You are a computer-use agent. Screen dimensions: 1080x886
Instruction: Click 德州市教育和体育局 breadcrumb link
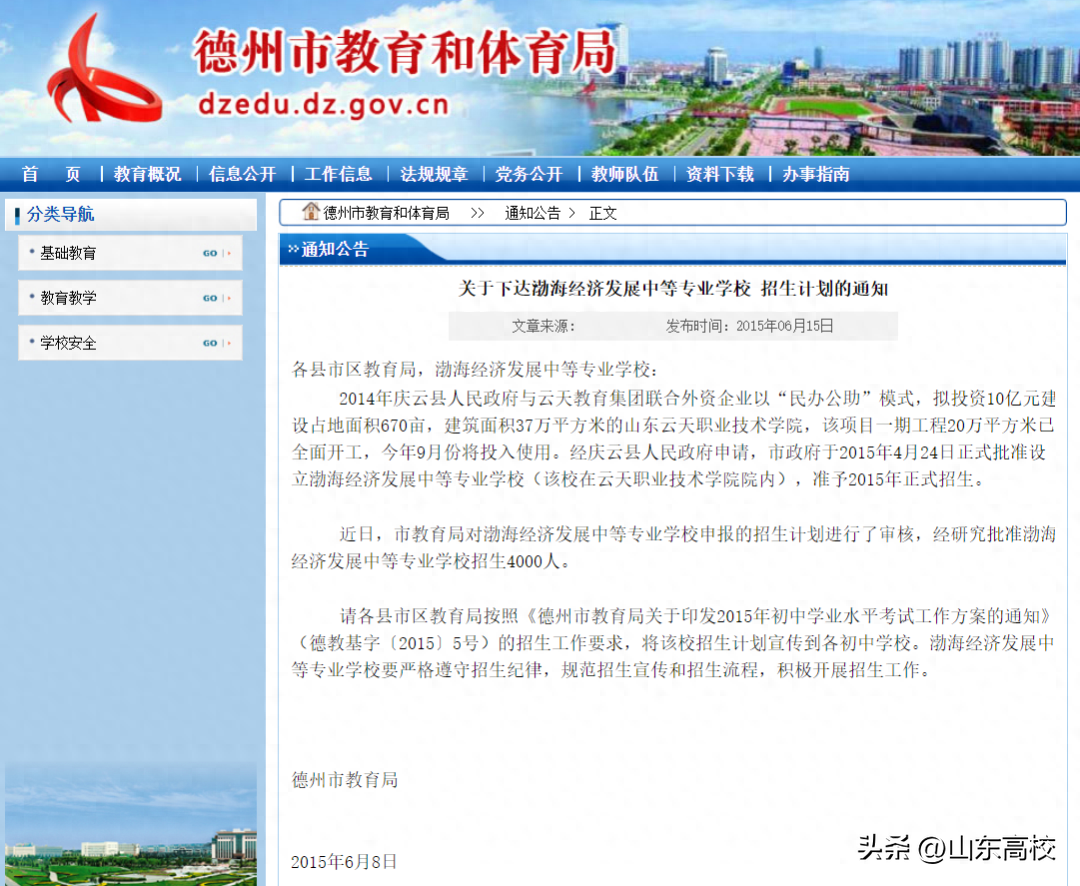coord(386,213)
